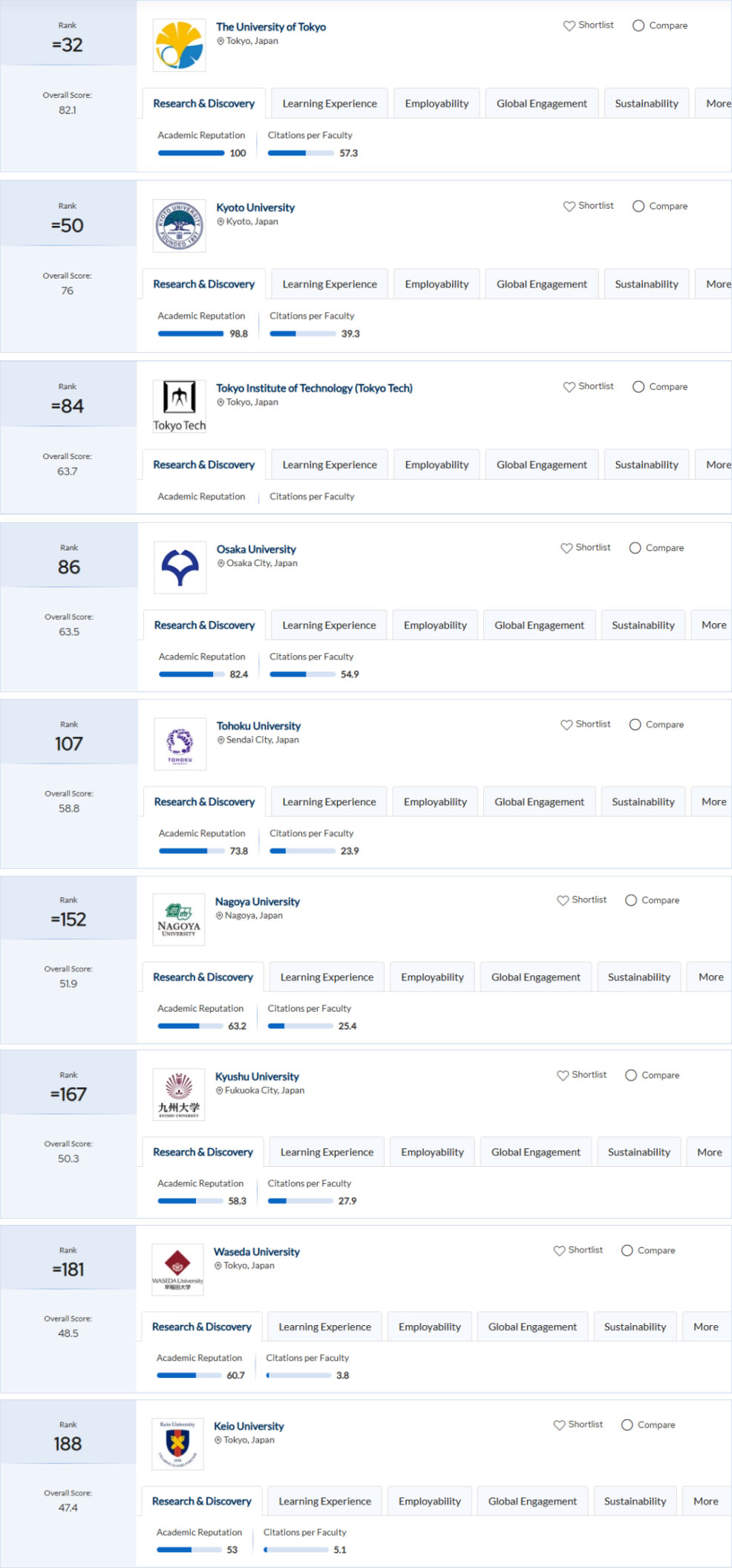Select Compare for Kyoto University

638,206
